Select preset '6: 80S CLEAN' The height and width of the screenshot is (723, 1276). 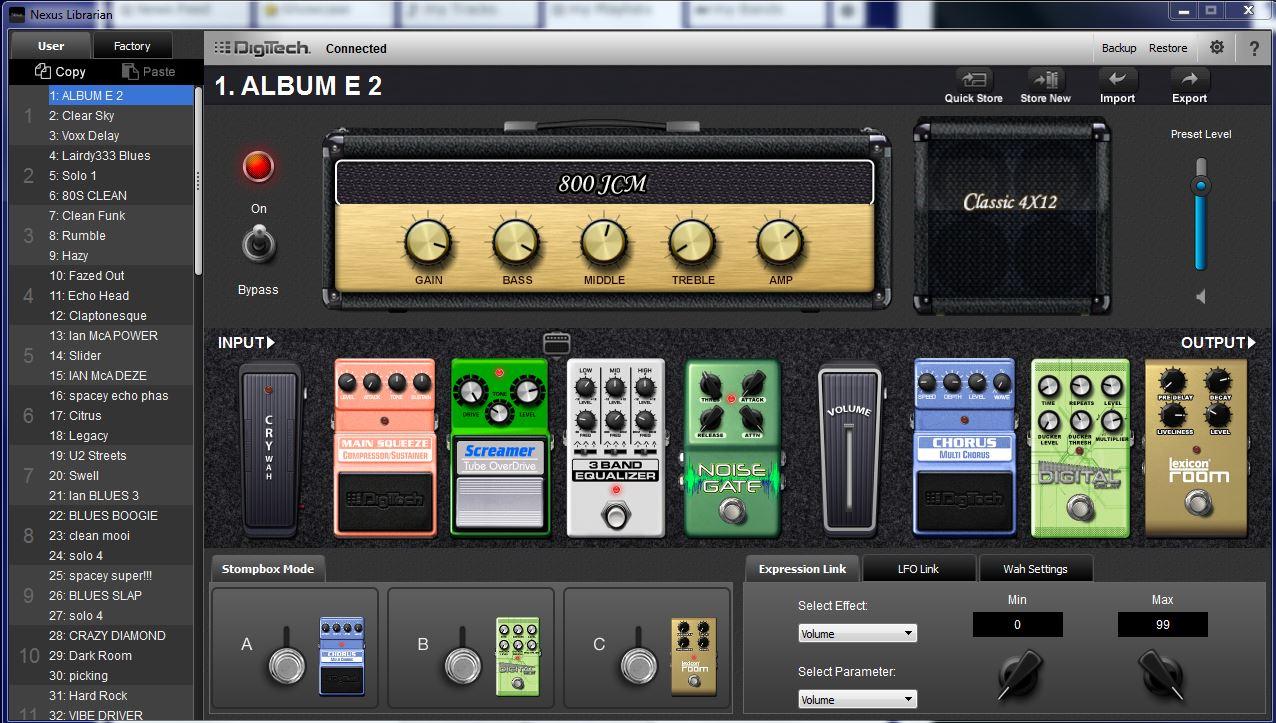click(121, 196)
